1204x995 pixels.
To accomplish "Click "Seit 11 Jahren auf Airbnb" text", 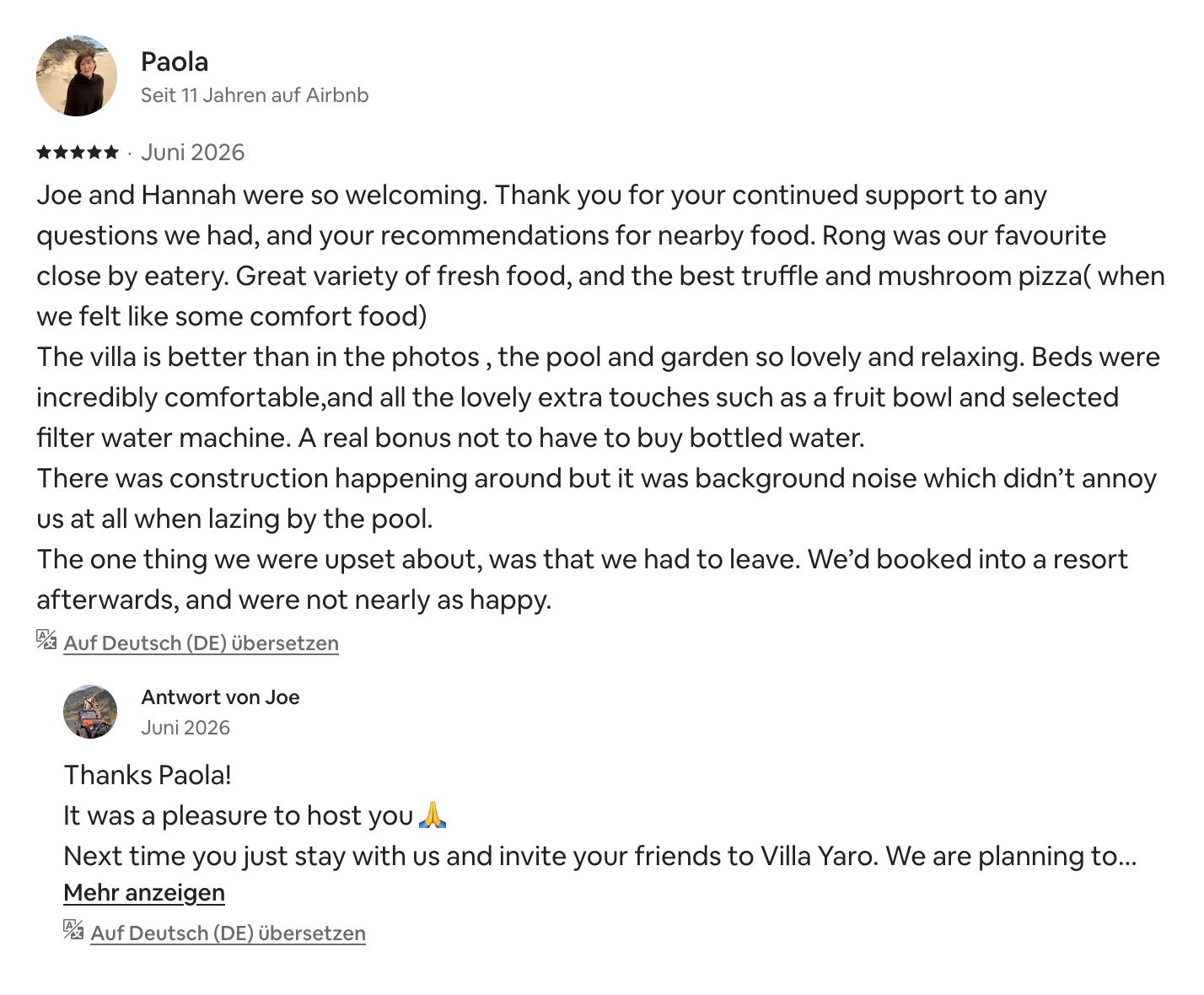I will click(x=255, y=95).
